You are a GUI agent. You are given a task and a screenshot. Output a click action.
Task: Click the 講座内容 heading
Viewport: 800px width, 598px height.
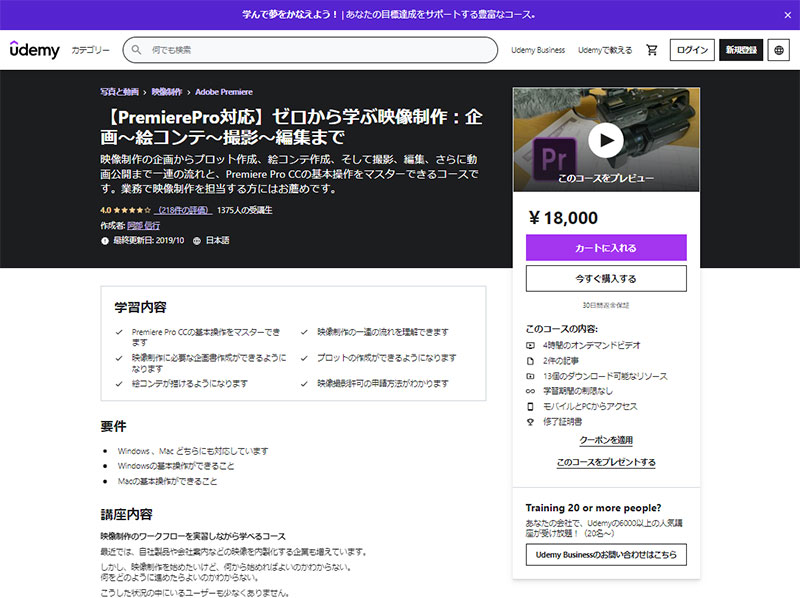(x=127, y=514)
